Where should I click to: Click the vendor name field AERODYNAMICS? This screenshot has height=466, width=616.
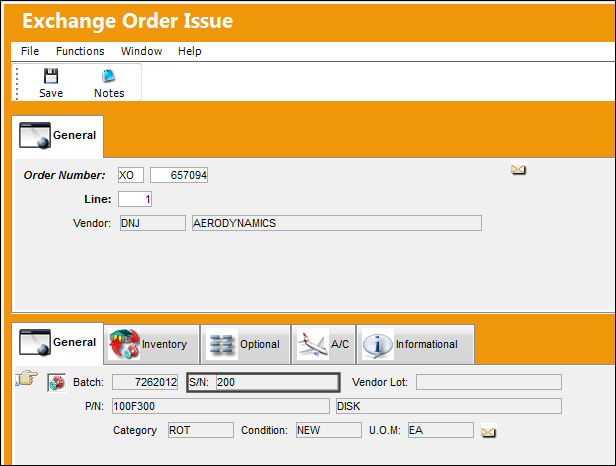point(337,223)
